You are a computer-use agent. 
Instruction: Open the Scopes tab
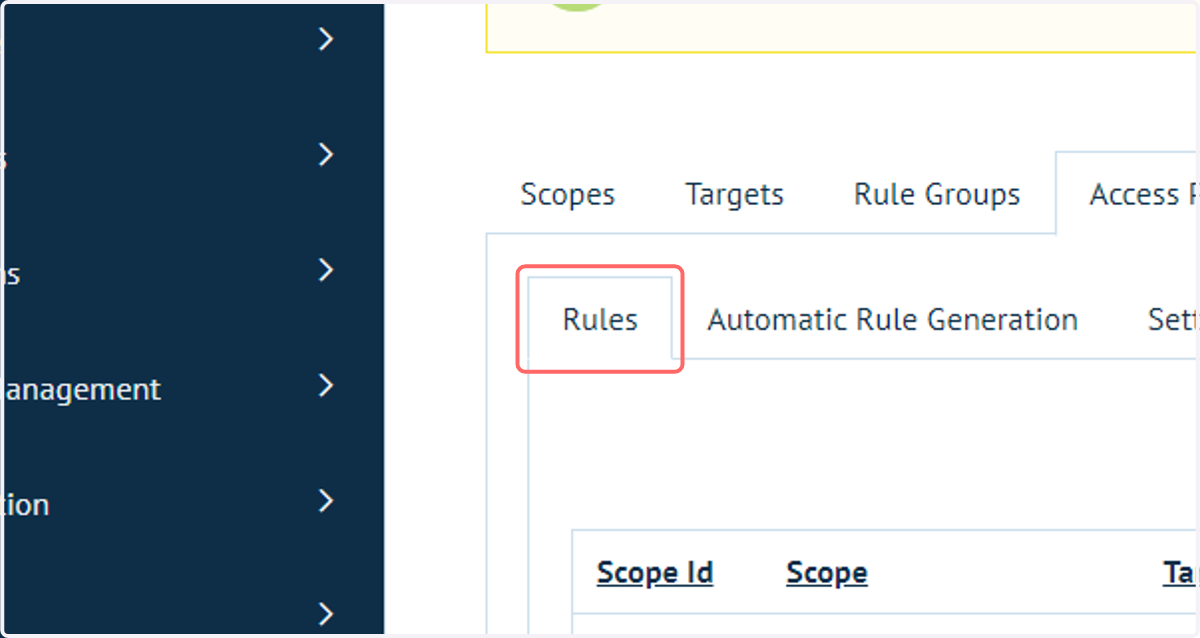pyautogui.click(x=567, y=194)
